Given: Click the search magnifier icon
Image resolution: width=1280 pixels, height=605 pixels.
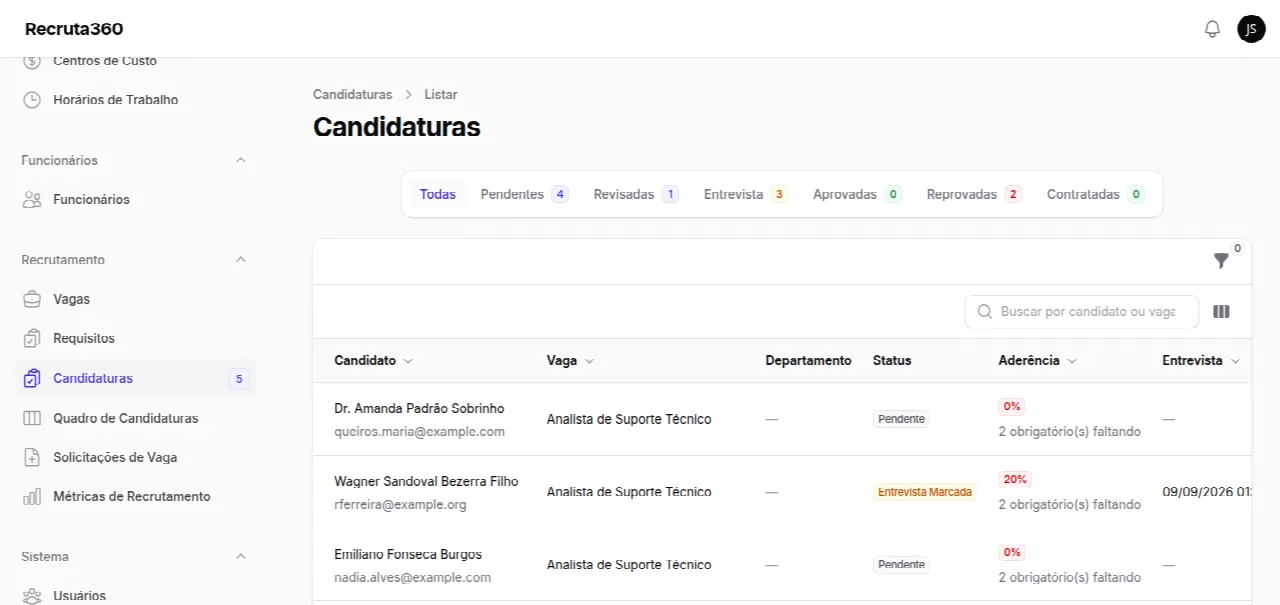Looking at the screenshot, I should (985, 312).
